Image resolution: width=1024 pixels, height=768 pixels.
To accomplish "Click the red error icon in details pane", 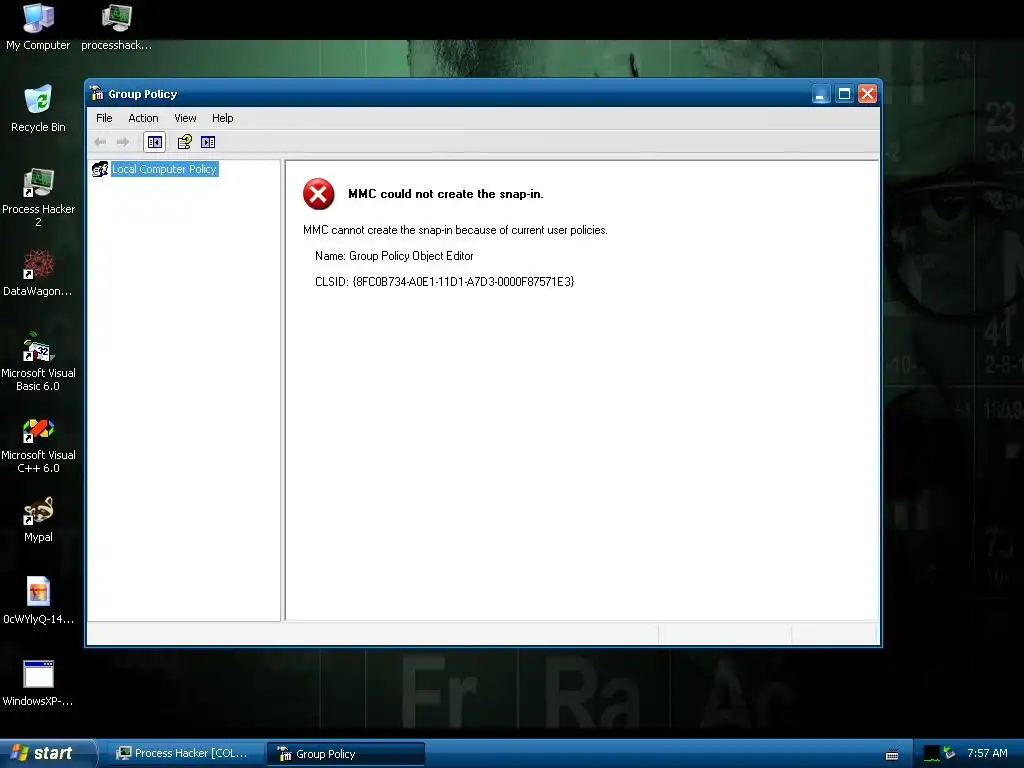I will [x=319, y=194].
